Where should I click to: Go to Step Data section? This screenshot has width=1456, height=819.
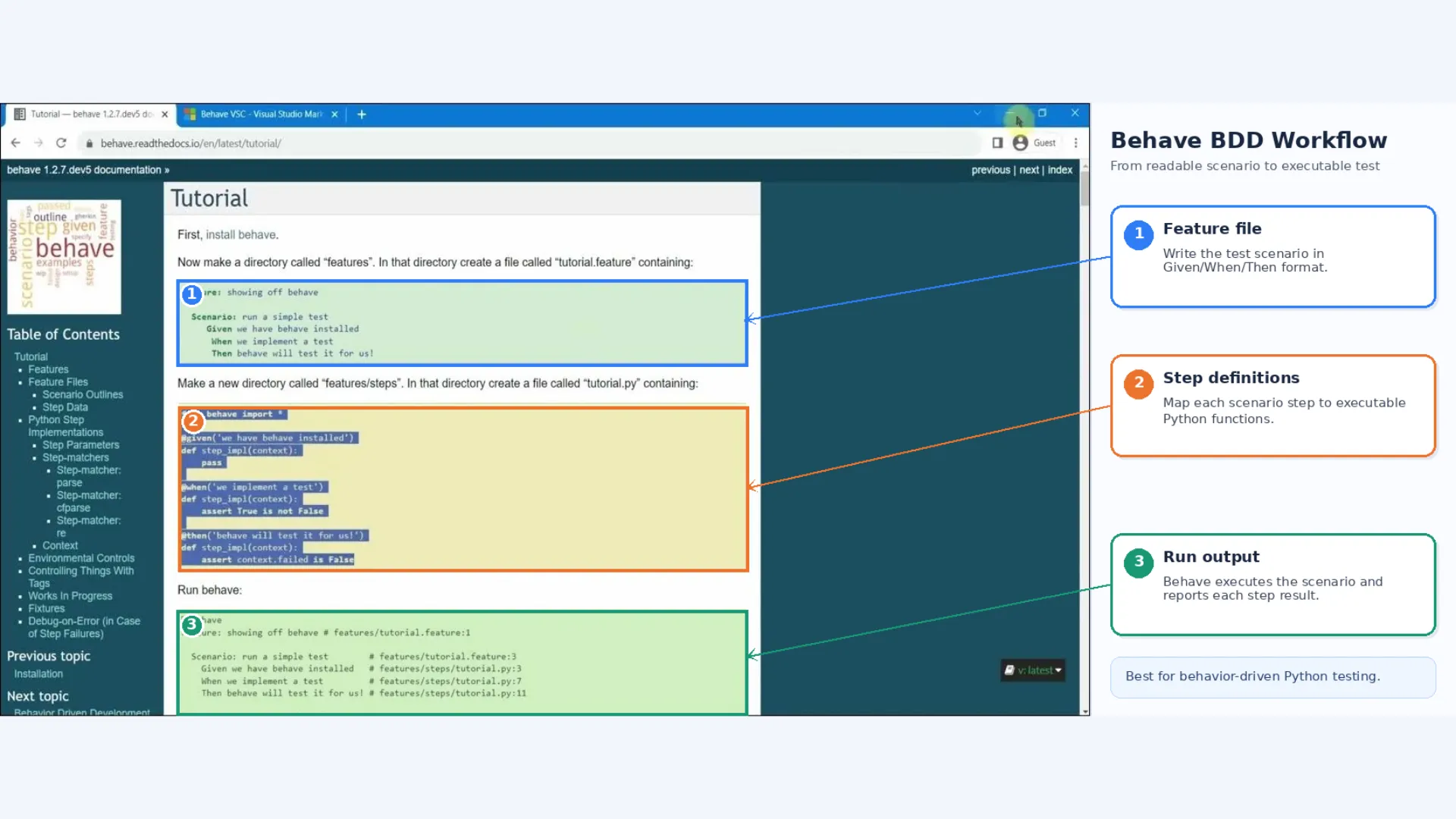click(x=64, y=407)
